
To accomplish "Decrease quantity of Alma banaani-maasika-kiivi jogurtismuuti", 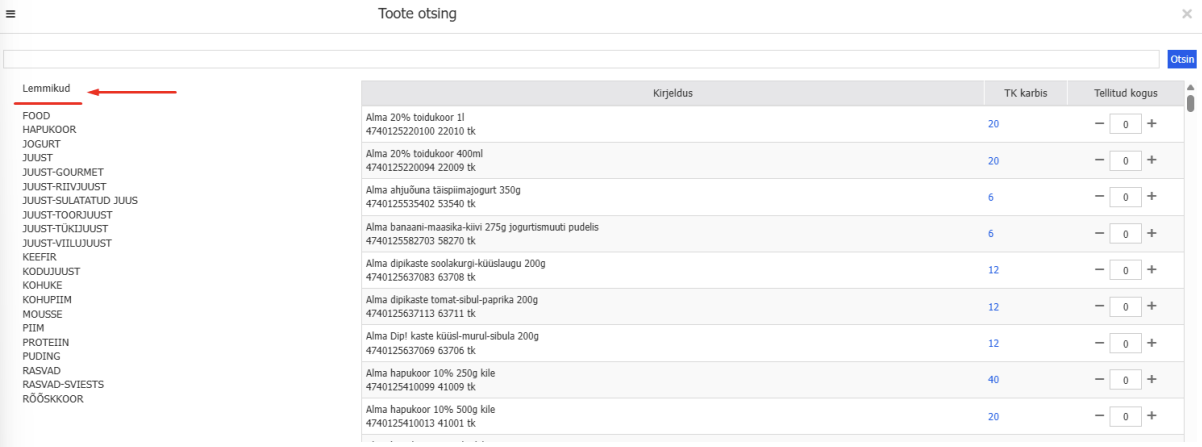I will coord(1100,233).
